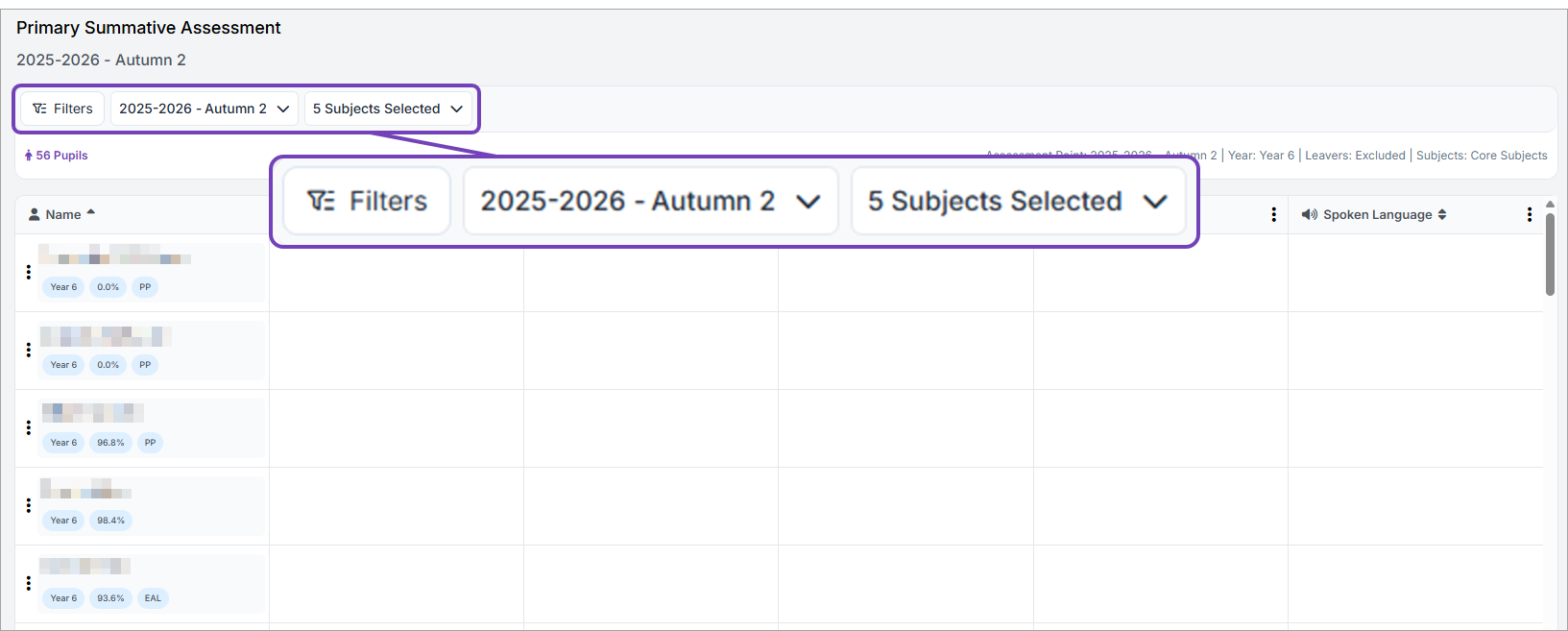The height and width of the screenshot is (631, 1568).
Task: Click the person icon in the Name header
Action: pyautogui.click(x=35, y=214)
